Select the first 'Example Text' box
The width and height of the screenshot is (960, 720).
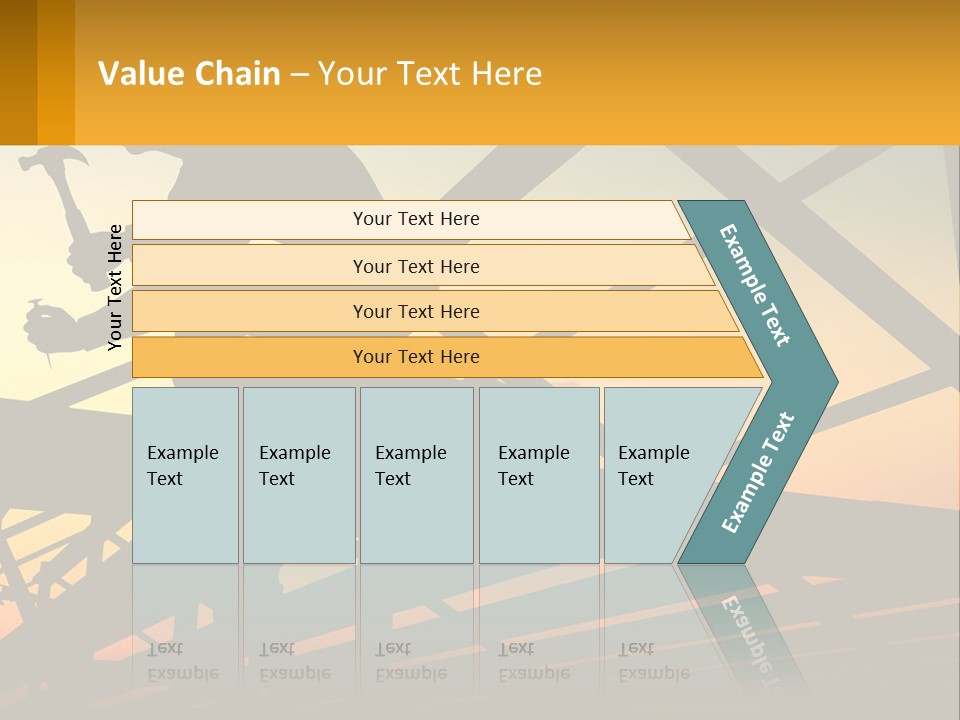tap(186, 475)
